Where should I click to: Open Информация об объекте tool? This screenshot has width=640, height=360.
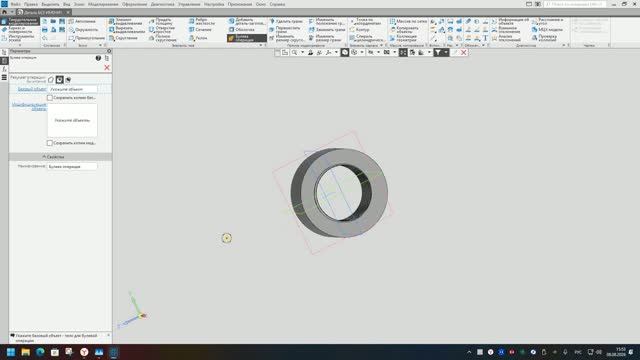(x=510, y=21)
